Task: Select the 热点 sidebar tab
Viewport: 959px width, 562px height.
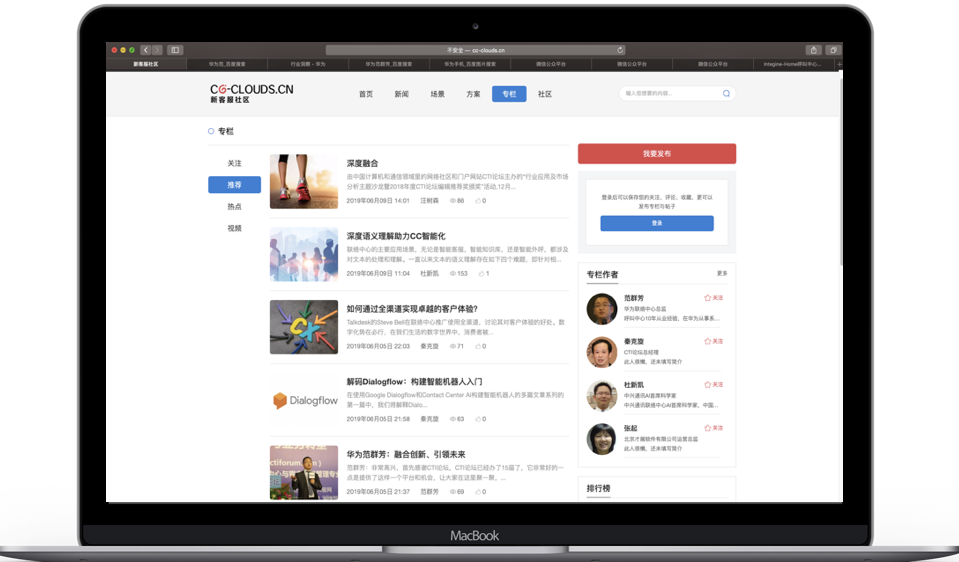Action: [234, 206]
